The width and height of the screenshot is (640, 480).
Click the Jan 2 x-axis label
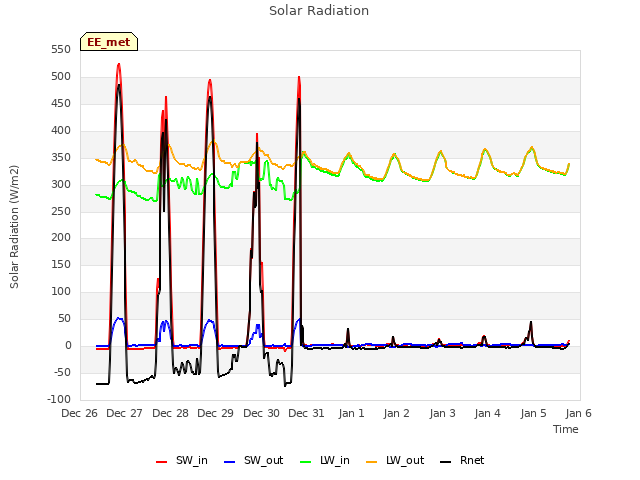coord(397,413)
